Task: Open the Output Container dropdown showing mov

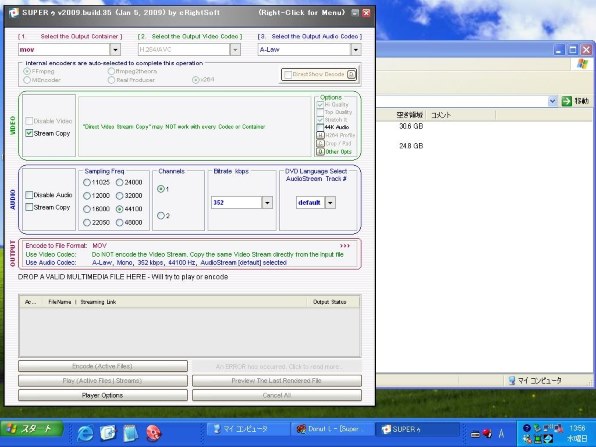Action: point(115,49)
